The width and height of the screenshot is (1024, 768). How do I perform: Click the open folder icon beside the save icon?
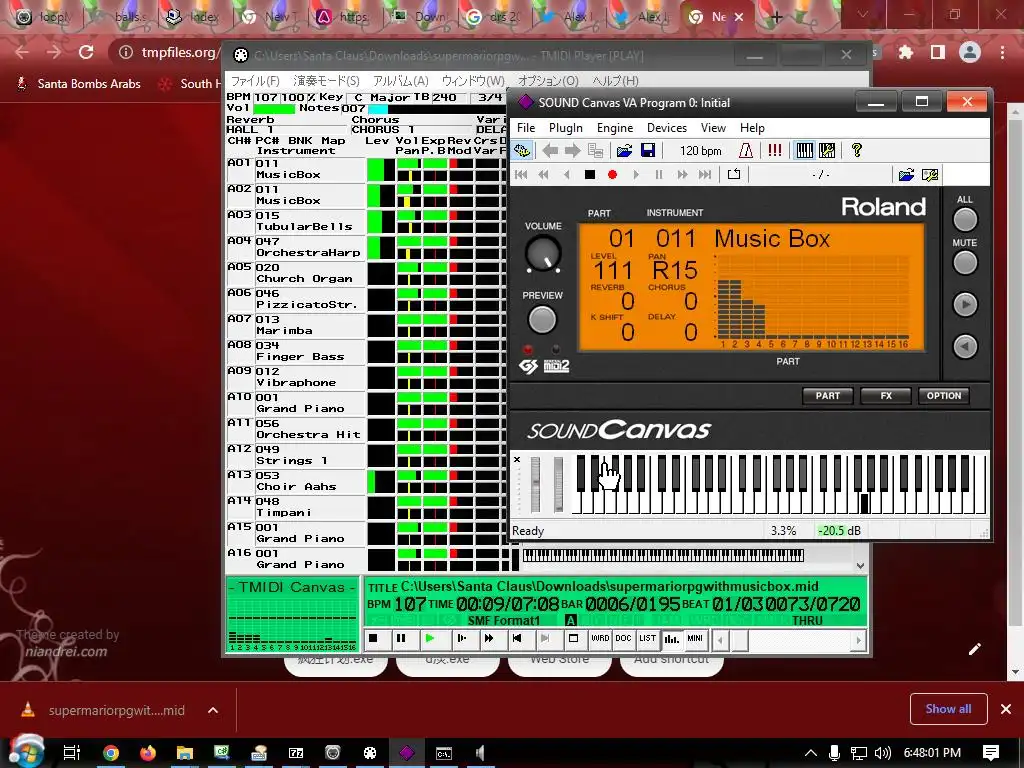coord(624,151)
